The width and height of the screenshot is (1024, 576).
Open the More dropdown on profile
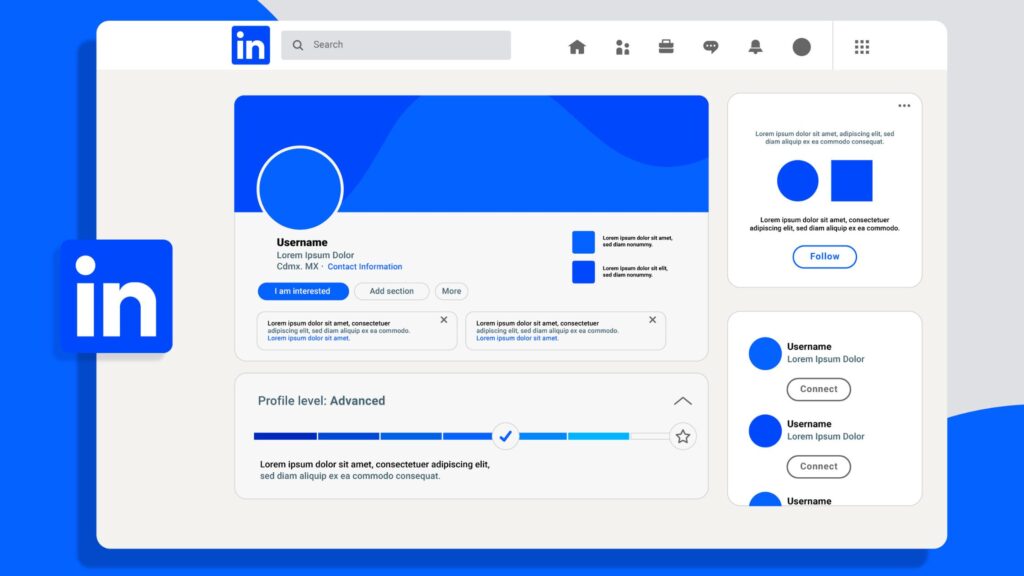(452, 292)
